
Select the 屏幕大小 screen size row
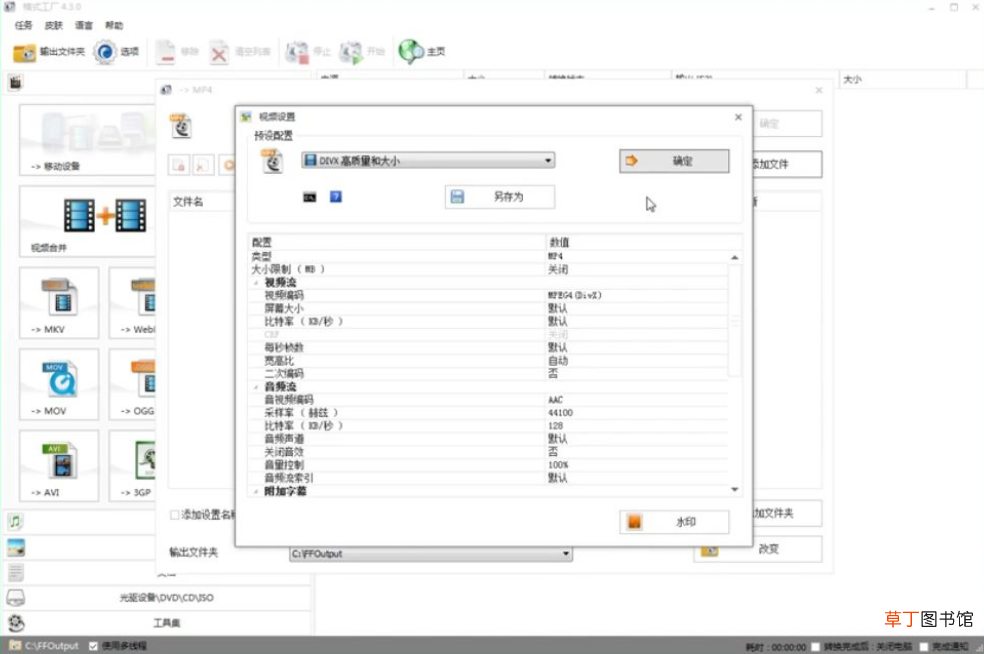490,309
